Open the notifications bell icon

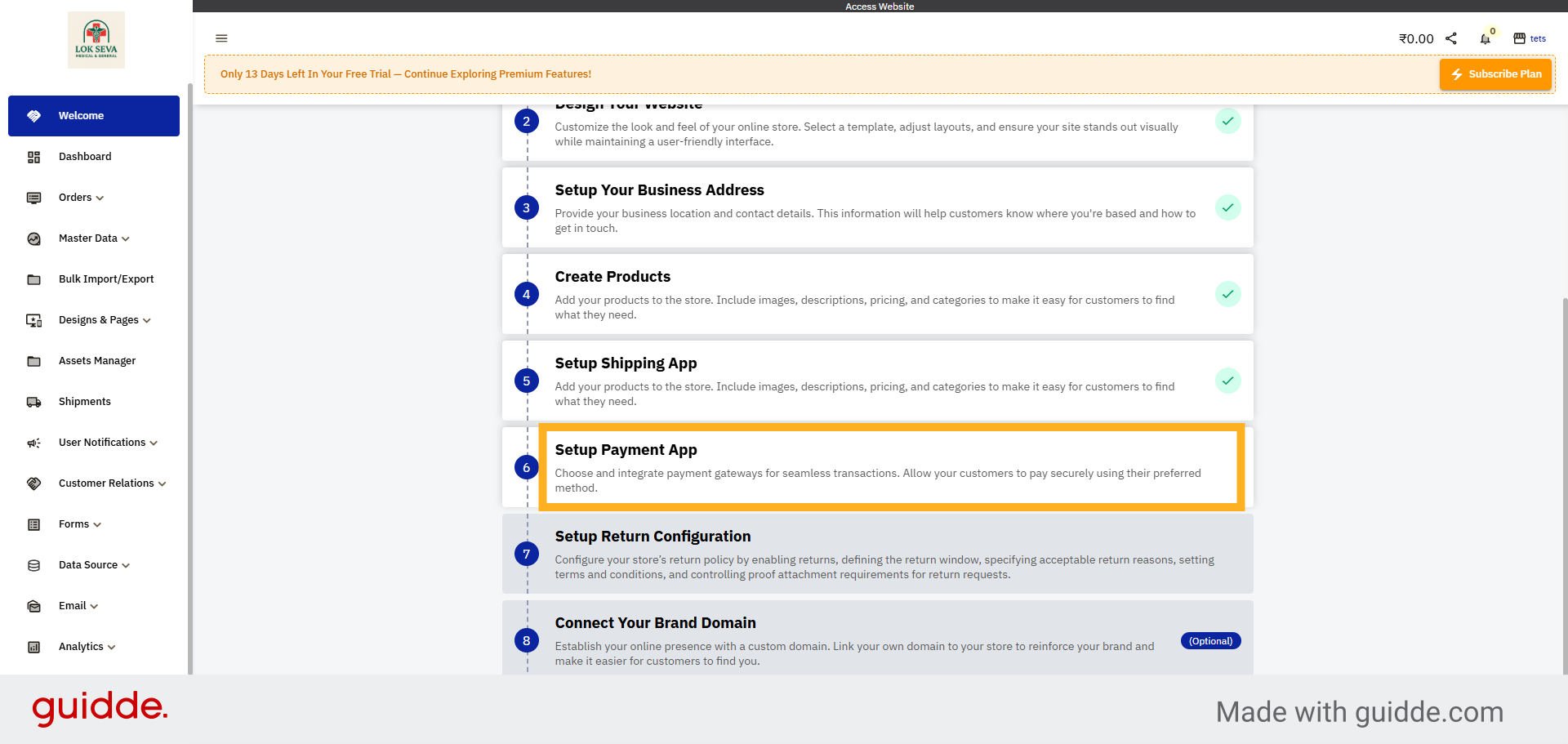tap(1486, 38)
